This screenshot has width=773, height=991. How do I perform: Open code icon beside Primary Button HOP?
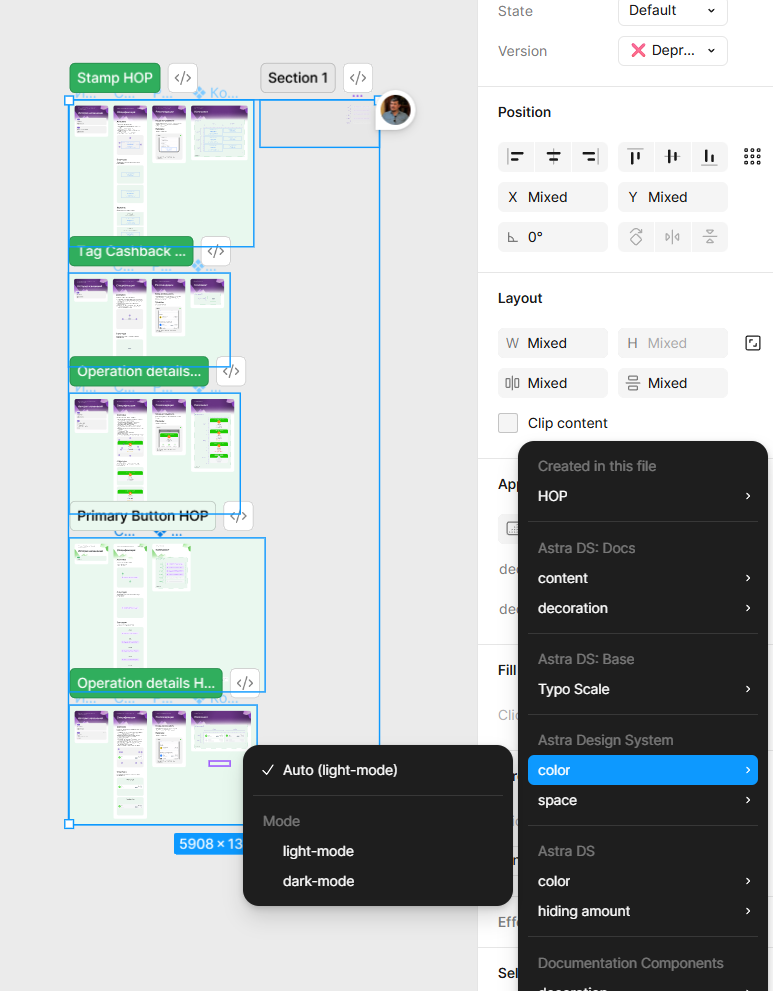tap(238, 516)
